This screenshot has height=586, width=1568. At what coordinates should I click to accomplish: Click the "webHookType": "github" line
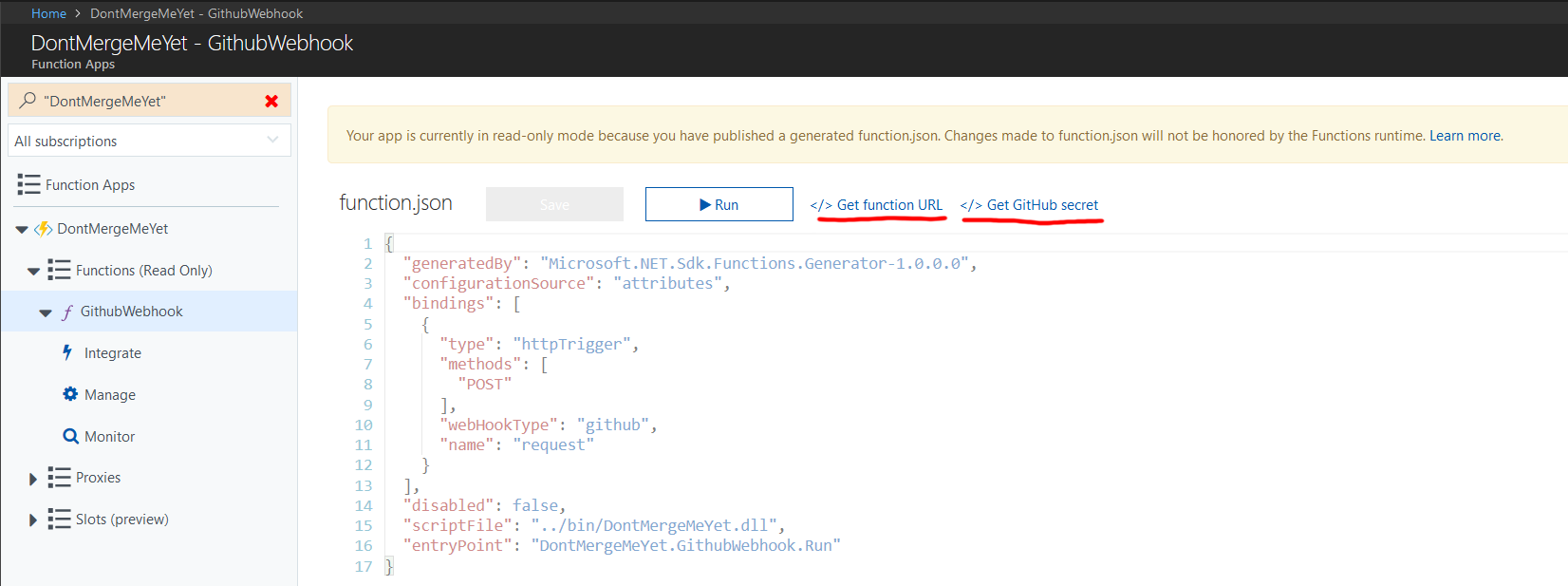click(549, 425)
